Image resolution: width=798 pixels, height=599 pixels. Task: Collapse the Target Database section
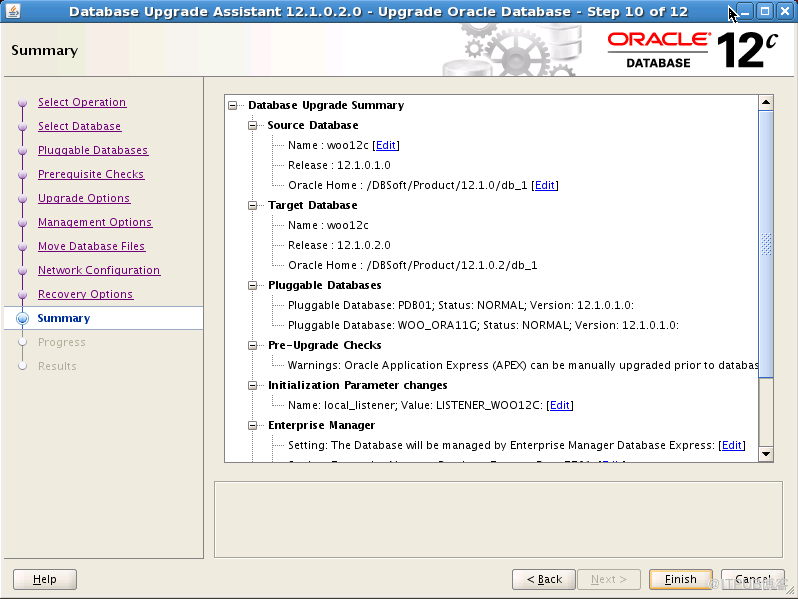pyautogui.click(x=252, y=206)
